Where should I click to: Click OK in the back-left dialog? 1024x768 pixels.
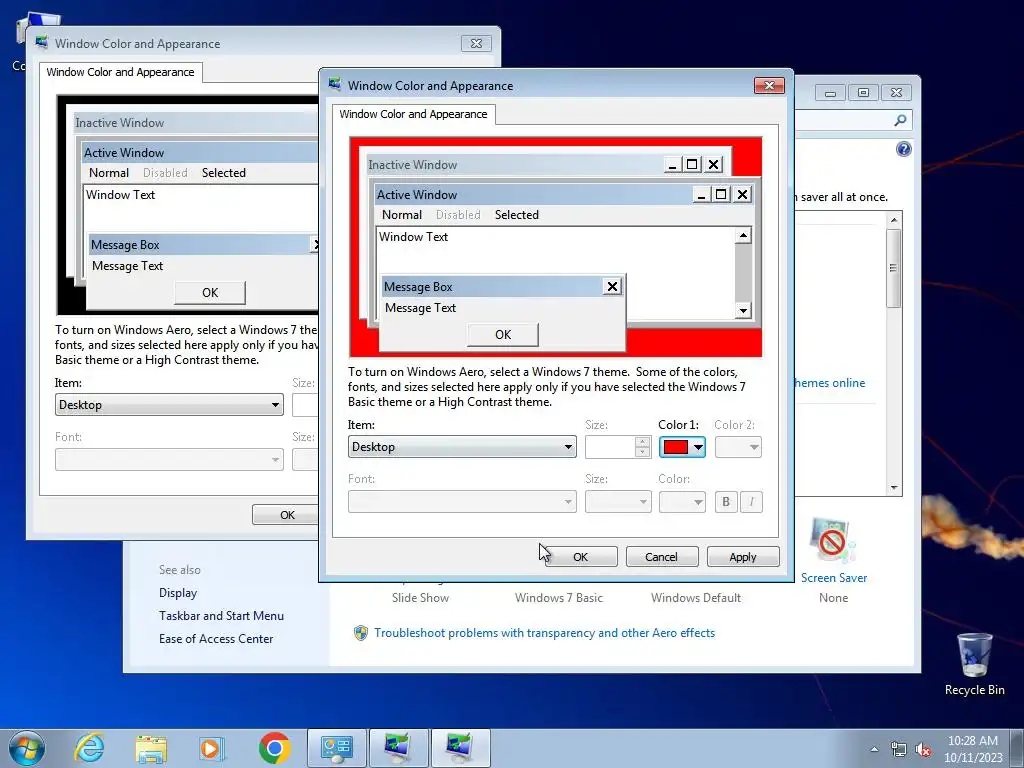click(x=287, y=515)
